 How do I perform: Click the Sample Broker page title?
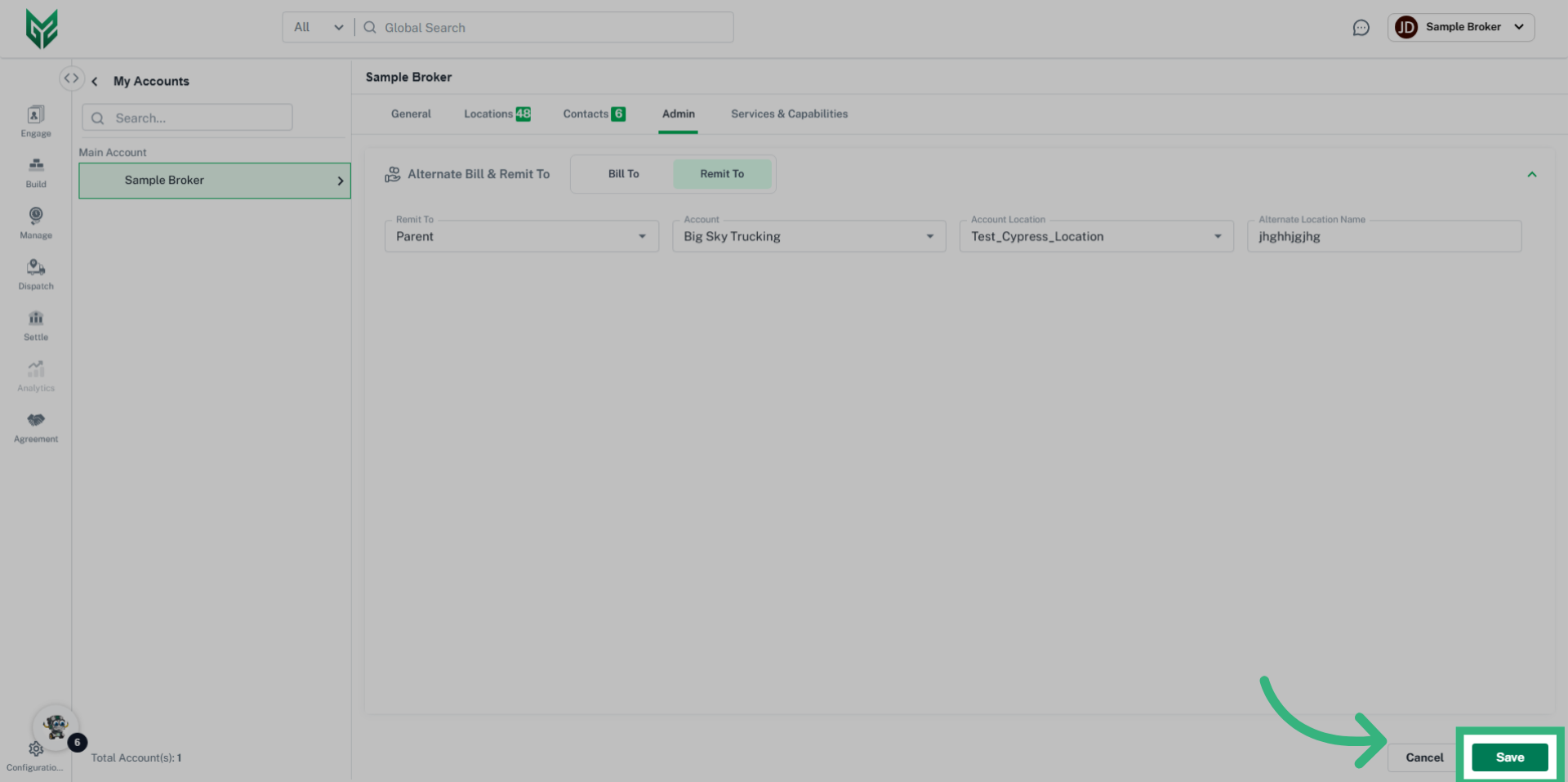(408, 77)
